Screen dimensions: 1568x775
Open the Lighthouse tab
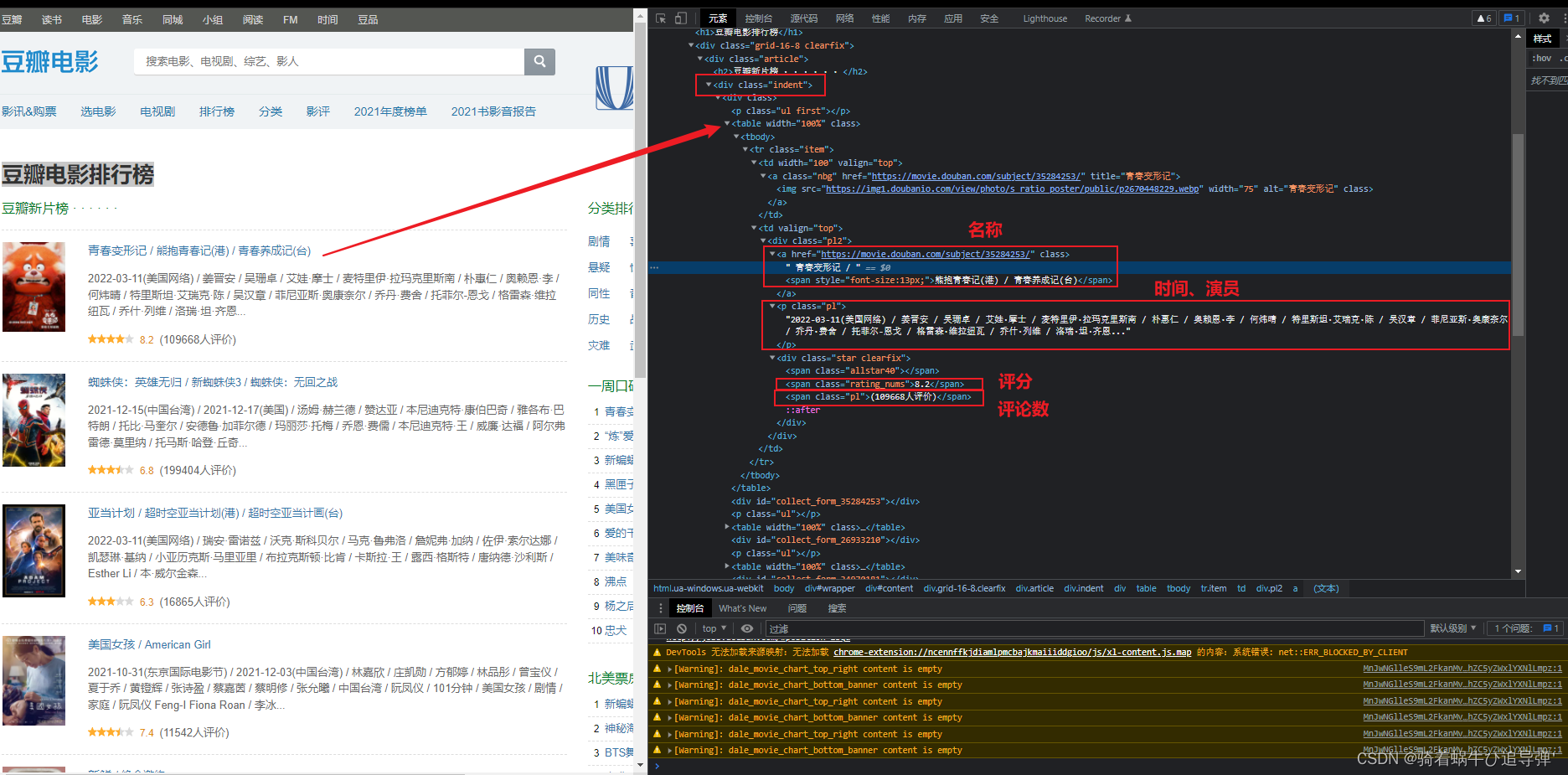pos(1045,18)
